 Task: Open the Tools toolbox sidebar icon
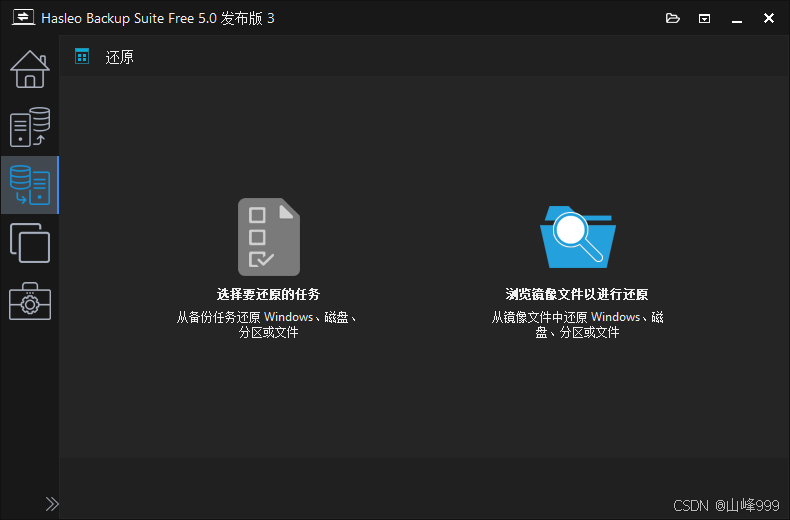(30, 301)
